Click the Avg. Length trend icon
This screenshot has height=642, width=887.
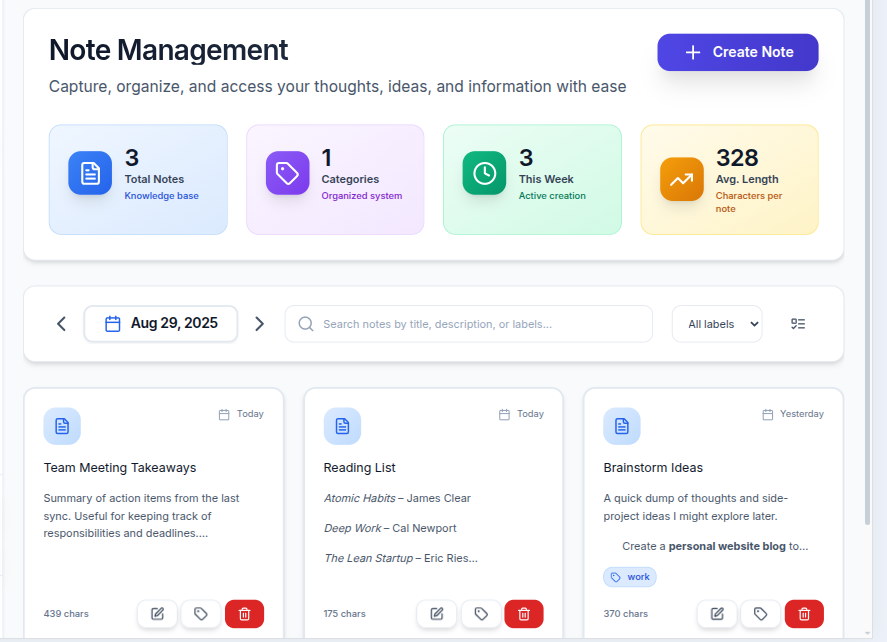[x=681, y=180]
